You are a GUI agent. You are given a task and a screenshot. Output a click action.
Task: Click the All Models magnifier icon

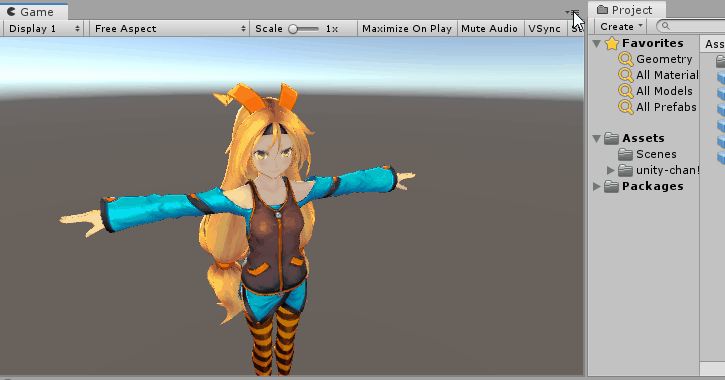[x=626, y=91]
